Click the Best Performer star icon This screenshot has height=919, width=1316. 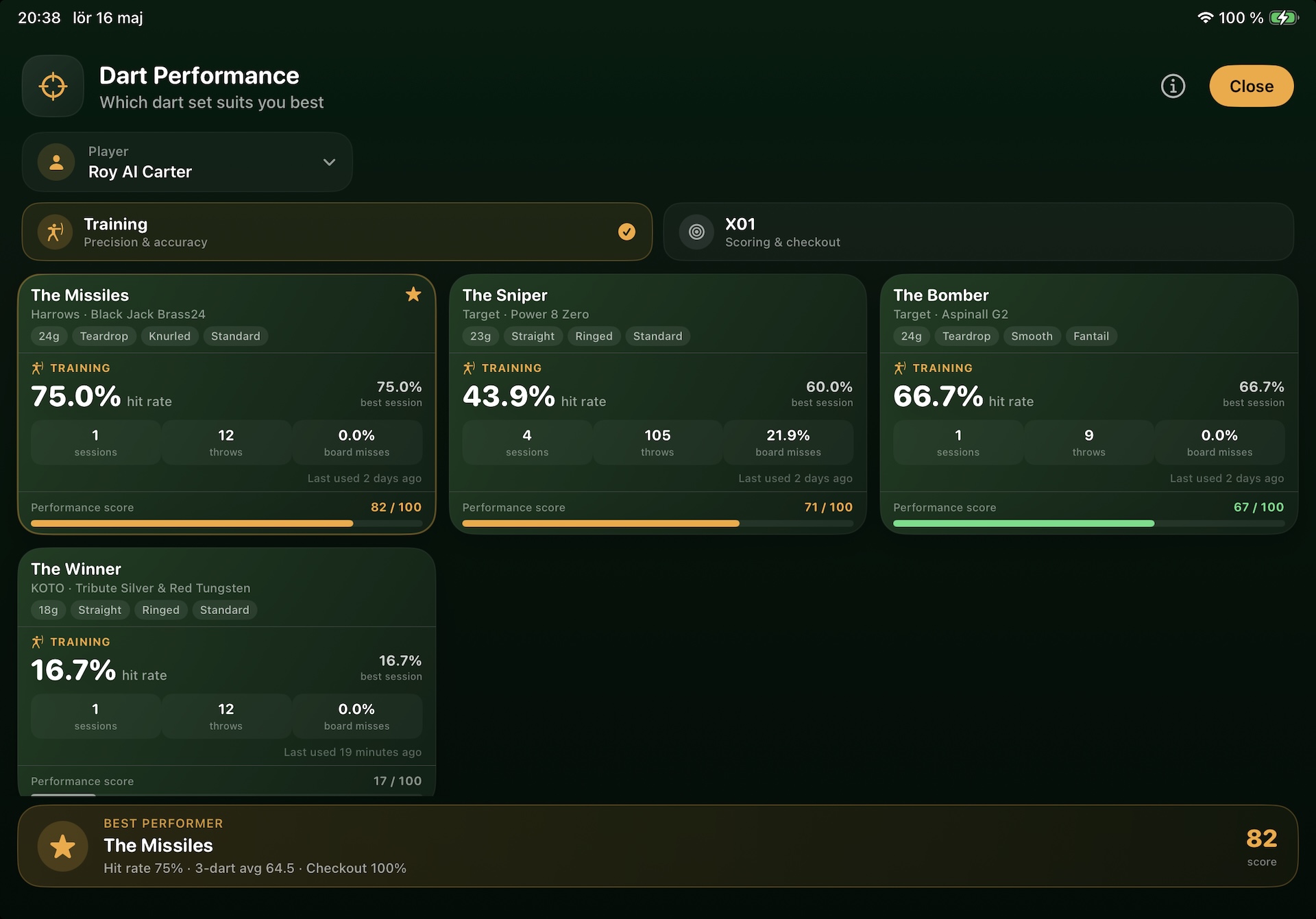pyautogui.click(x=62, y=846)
